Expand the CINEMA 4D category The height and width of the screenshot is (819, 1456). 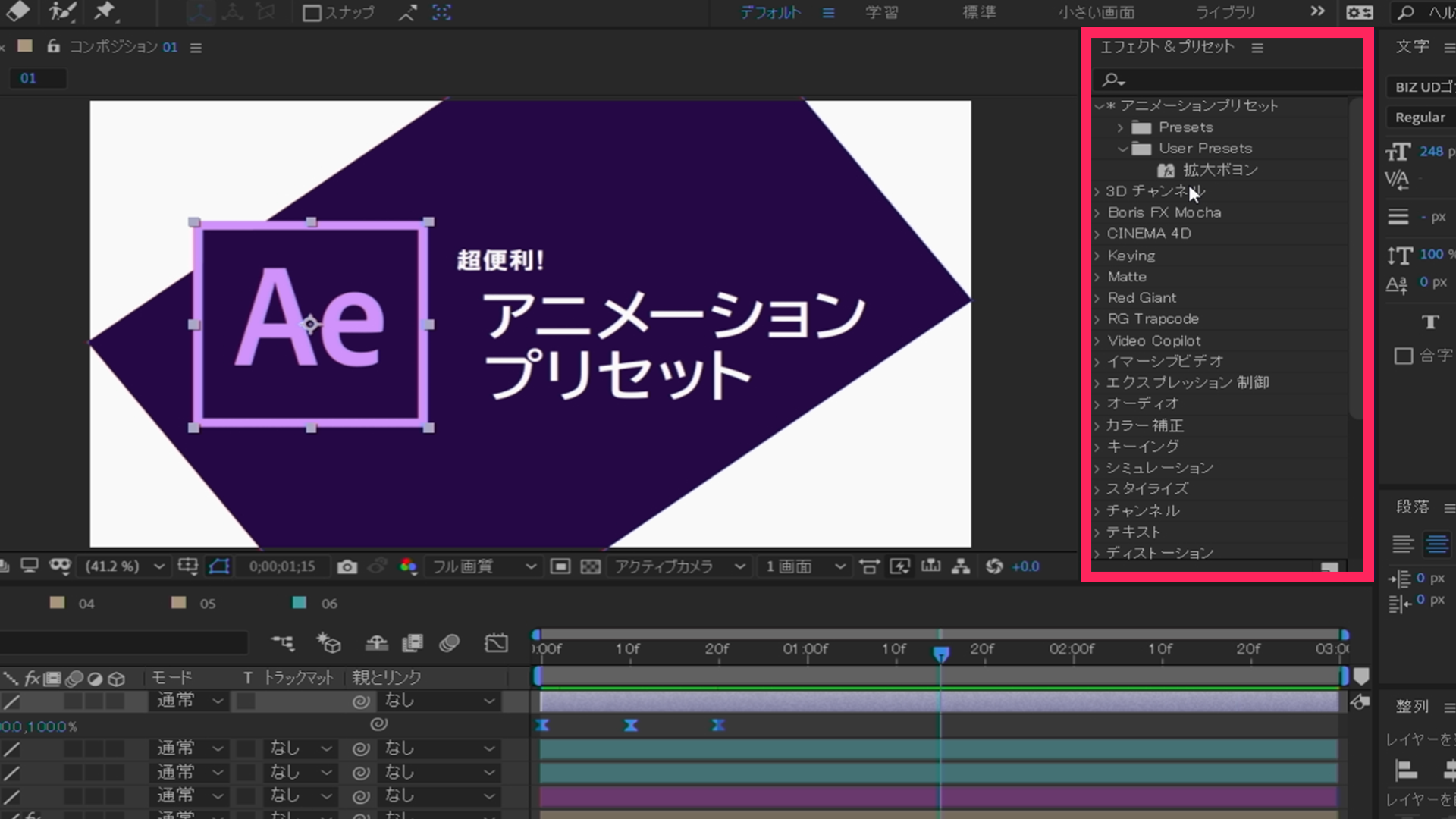tap(1097, 234)
